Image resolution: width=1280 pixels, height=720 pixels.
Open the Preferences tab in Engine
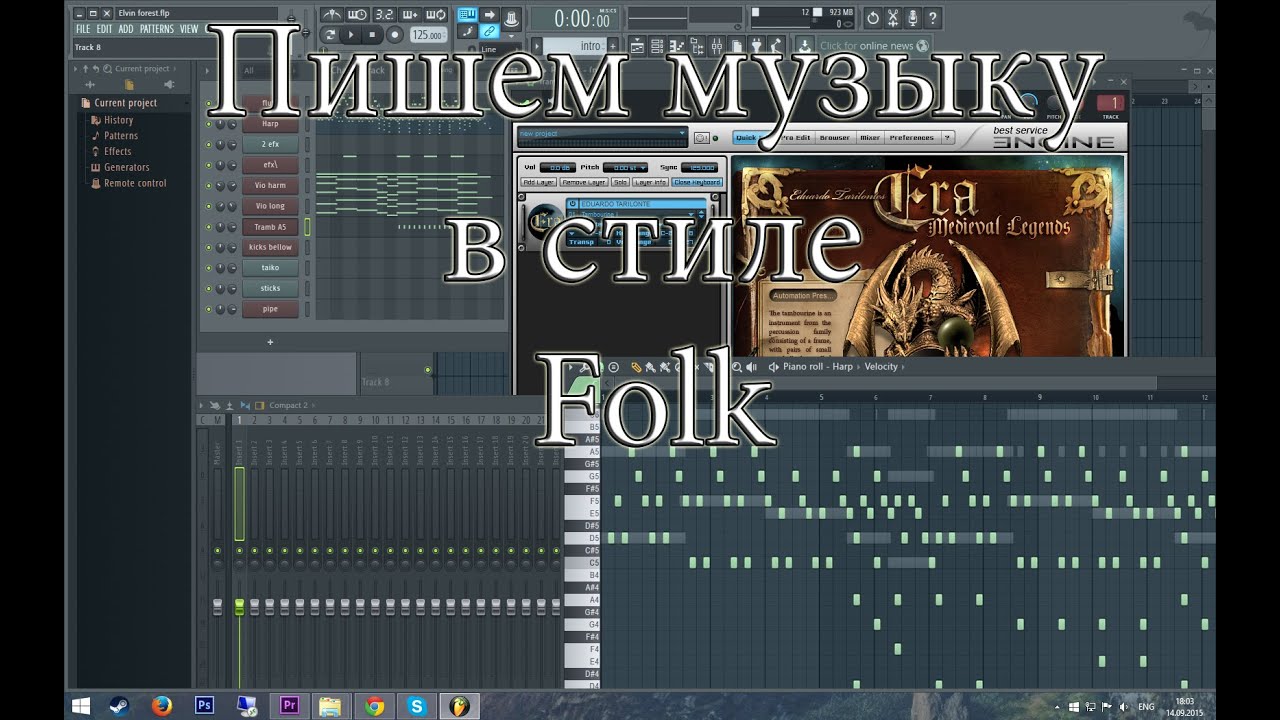pyautogui.click(x=912, y=138)
